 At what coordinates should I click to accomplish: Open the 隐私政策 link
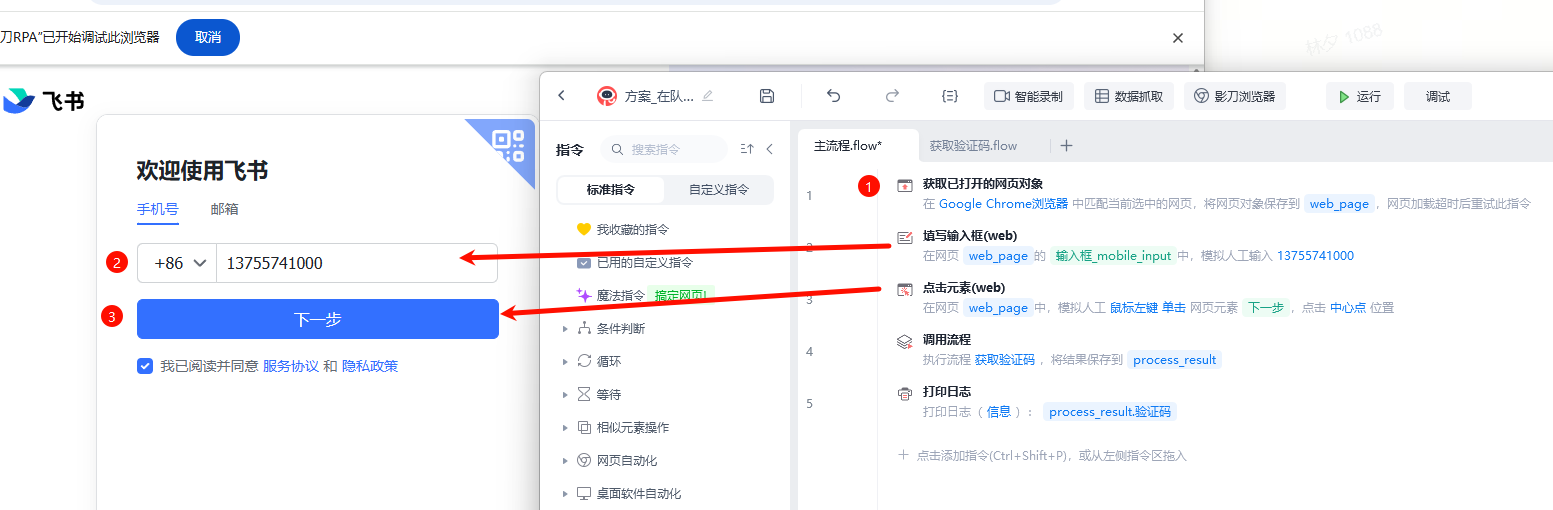click(370, 366)
